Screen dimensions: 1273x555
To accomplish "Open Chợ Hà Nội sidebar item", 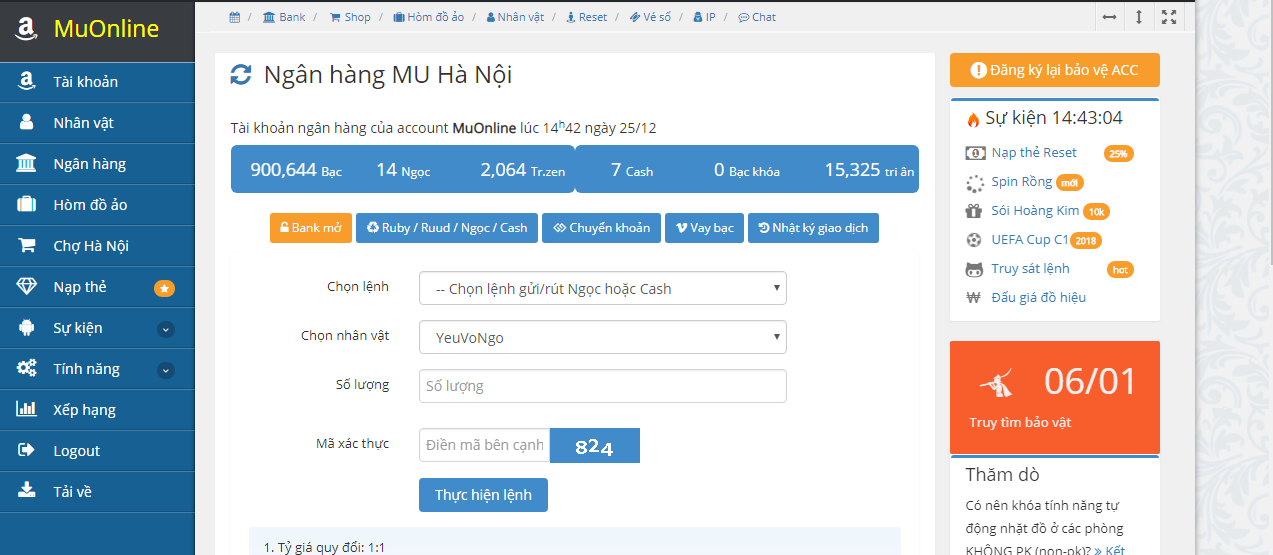I will pyautogui.click(x=97, y=246).
